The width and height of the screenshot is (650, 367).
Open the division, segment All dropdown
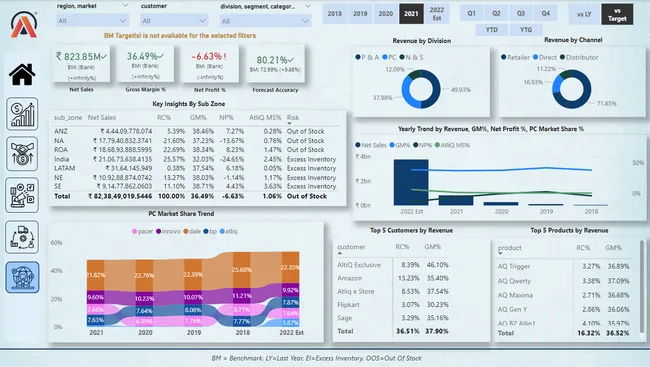265,21
